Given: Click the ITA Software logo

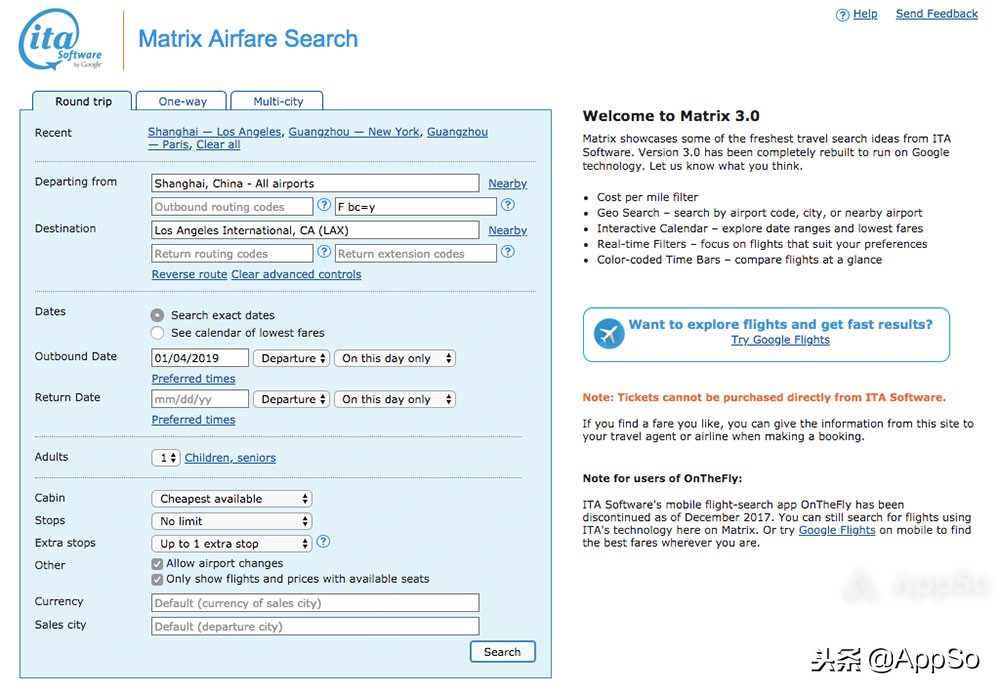Looking at the screenshot, I should pos(61,40).
